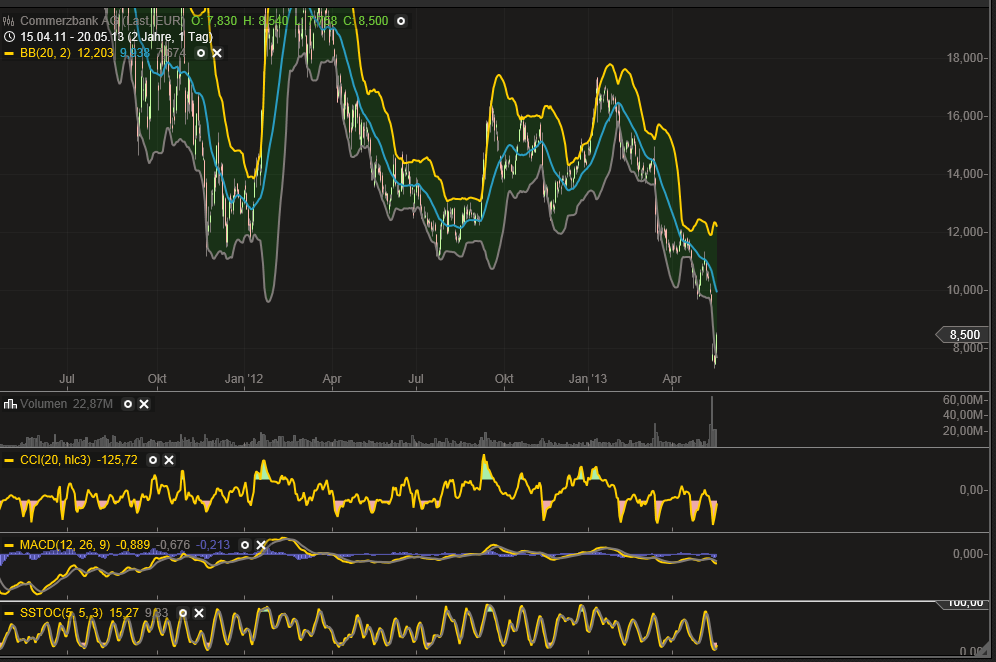Open SSTOC(5, 5, 3) settings circle
This screenshot has width=996, height=662.
(x=183, y=613)
